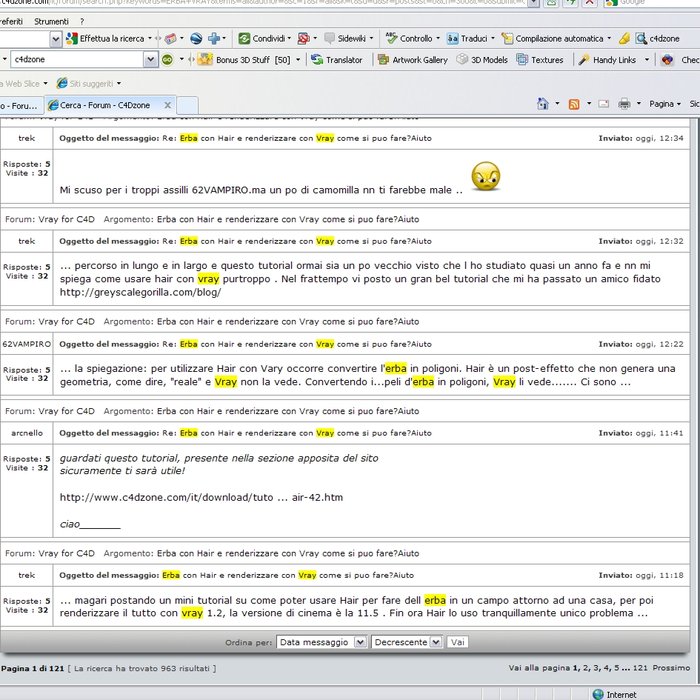Open the Handy Links wand icon

pos(583,59)
